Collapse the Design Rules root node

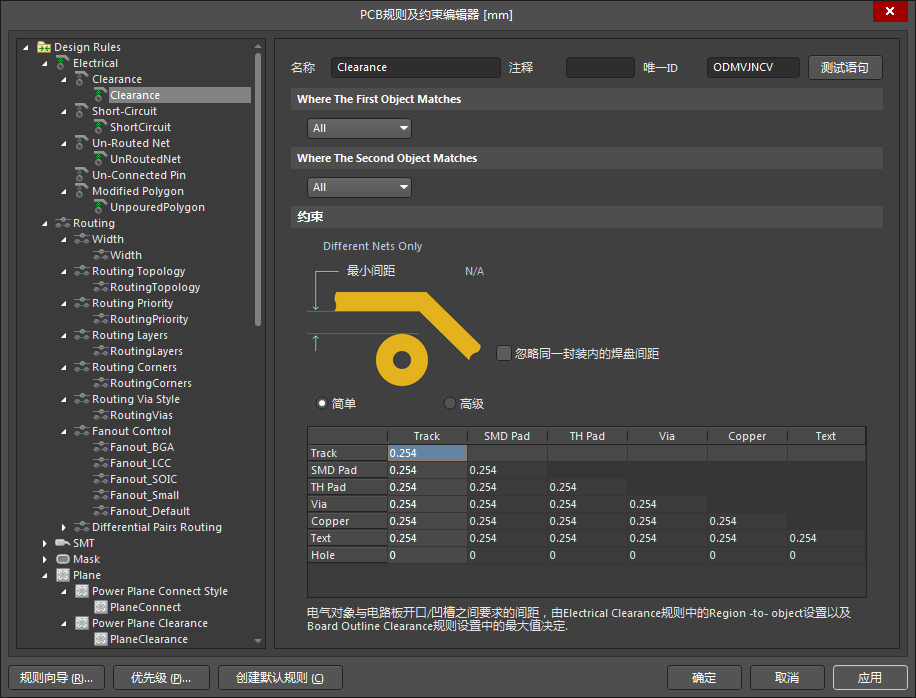tap(26, 47)
